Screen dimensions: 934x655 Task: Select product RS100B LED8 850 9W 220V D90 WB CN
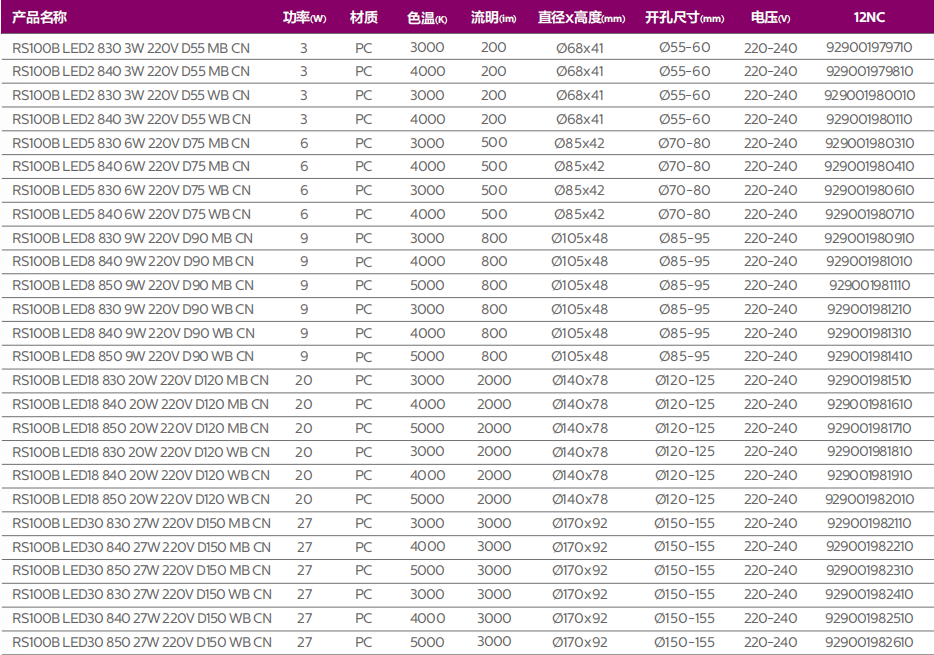point(133,357)
